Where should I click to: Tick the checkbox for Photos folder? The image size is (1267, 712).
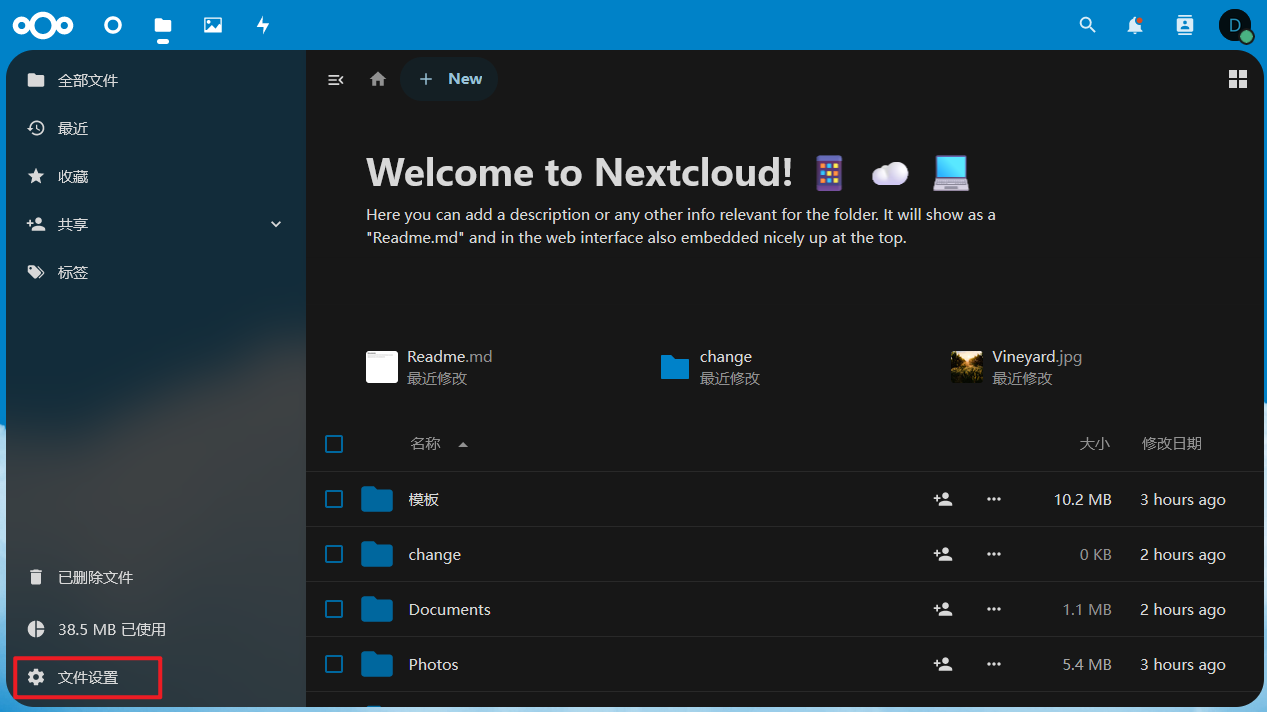pyautogui.click(x=334, y=664)
